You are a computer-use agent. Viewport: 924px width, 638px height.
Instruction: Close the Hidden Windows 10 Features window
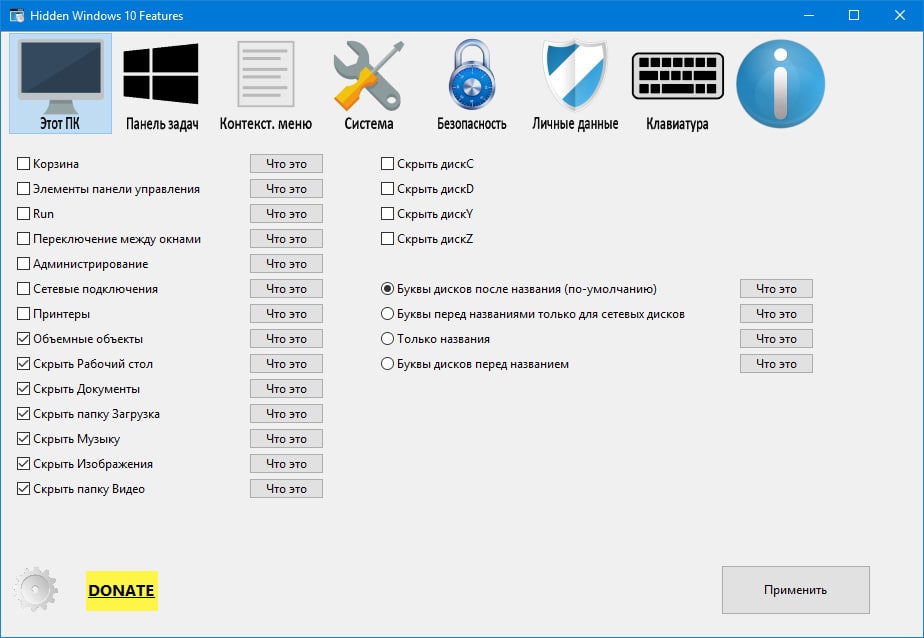pyautogui.click(x=900, y=15)
